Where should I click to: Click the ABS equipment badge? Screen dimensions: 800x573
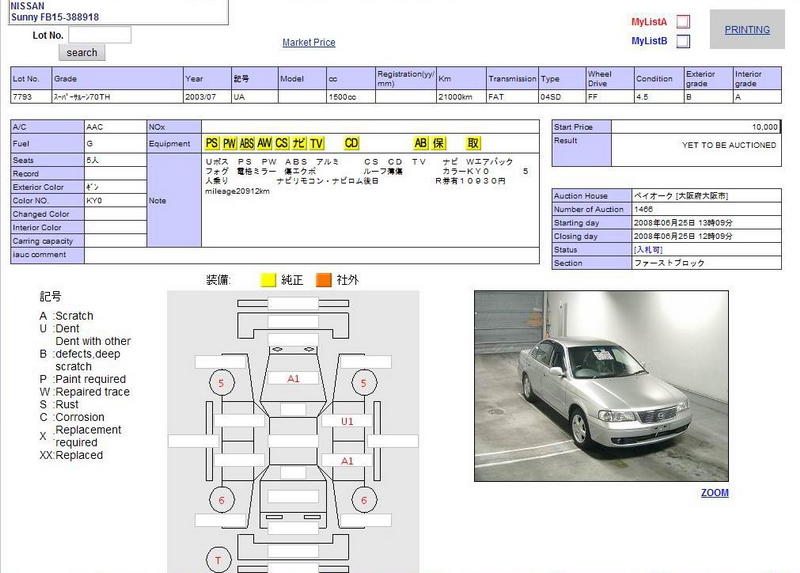click(247, 144)
